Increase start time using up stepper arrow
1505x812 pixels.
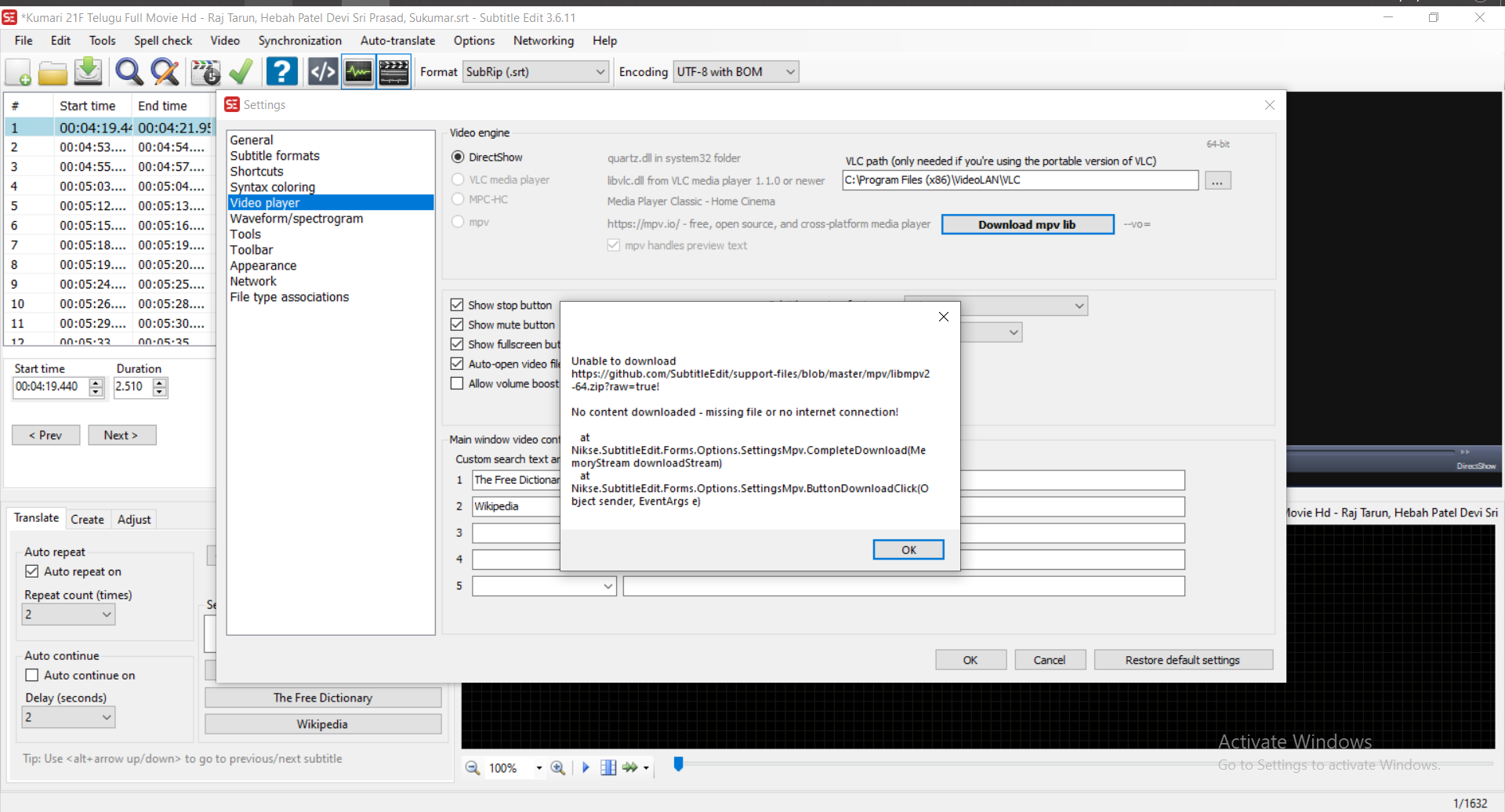pos(96,382)
